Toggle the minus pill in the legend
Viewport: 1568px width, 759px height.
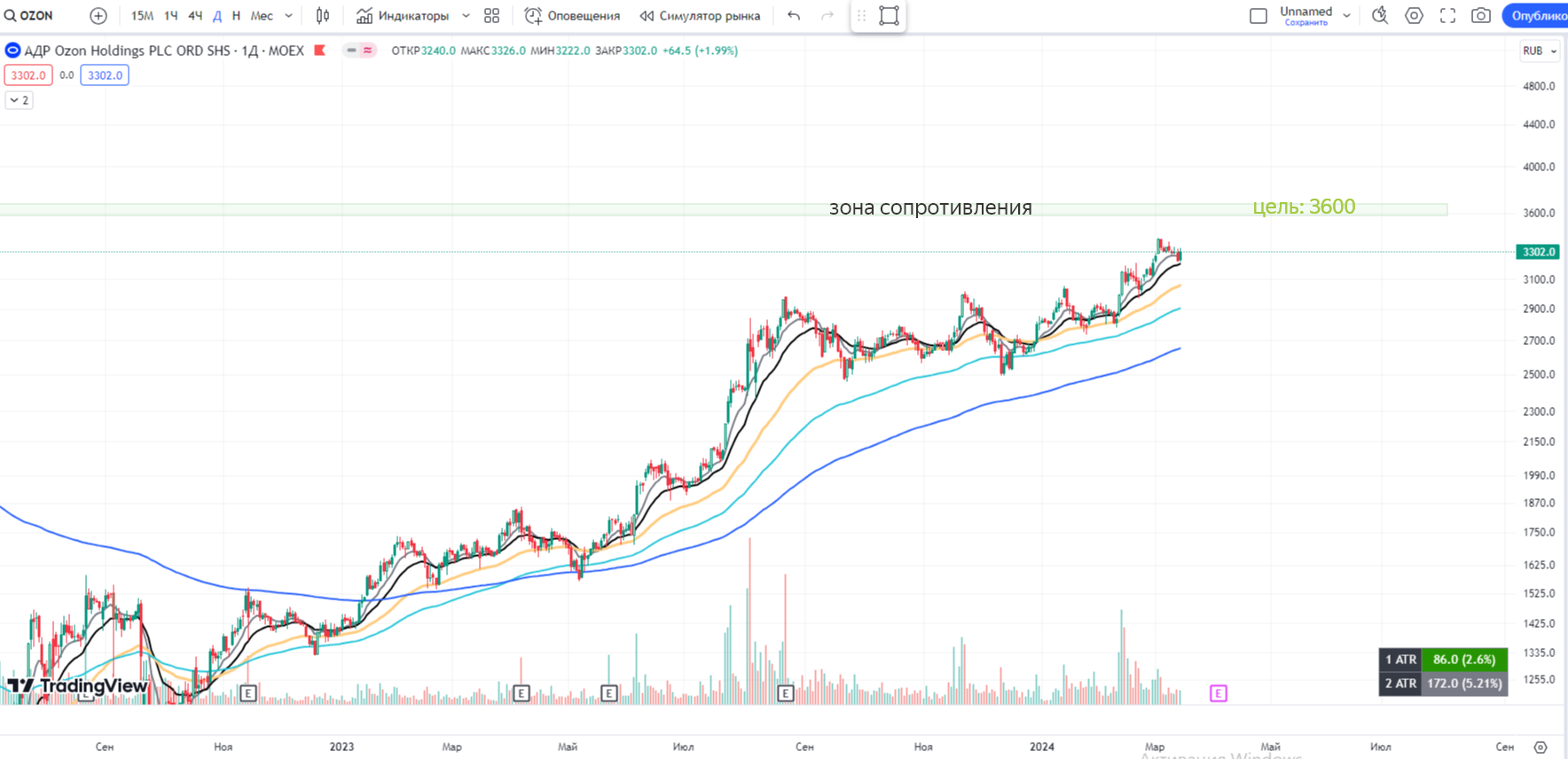tap(352, 51)
